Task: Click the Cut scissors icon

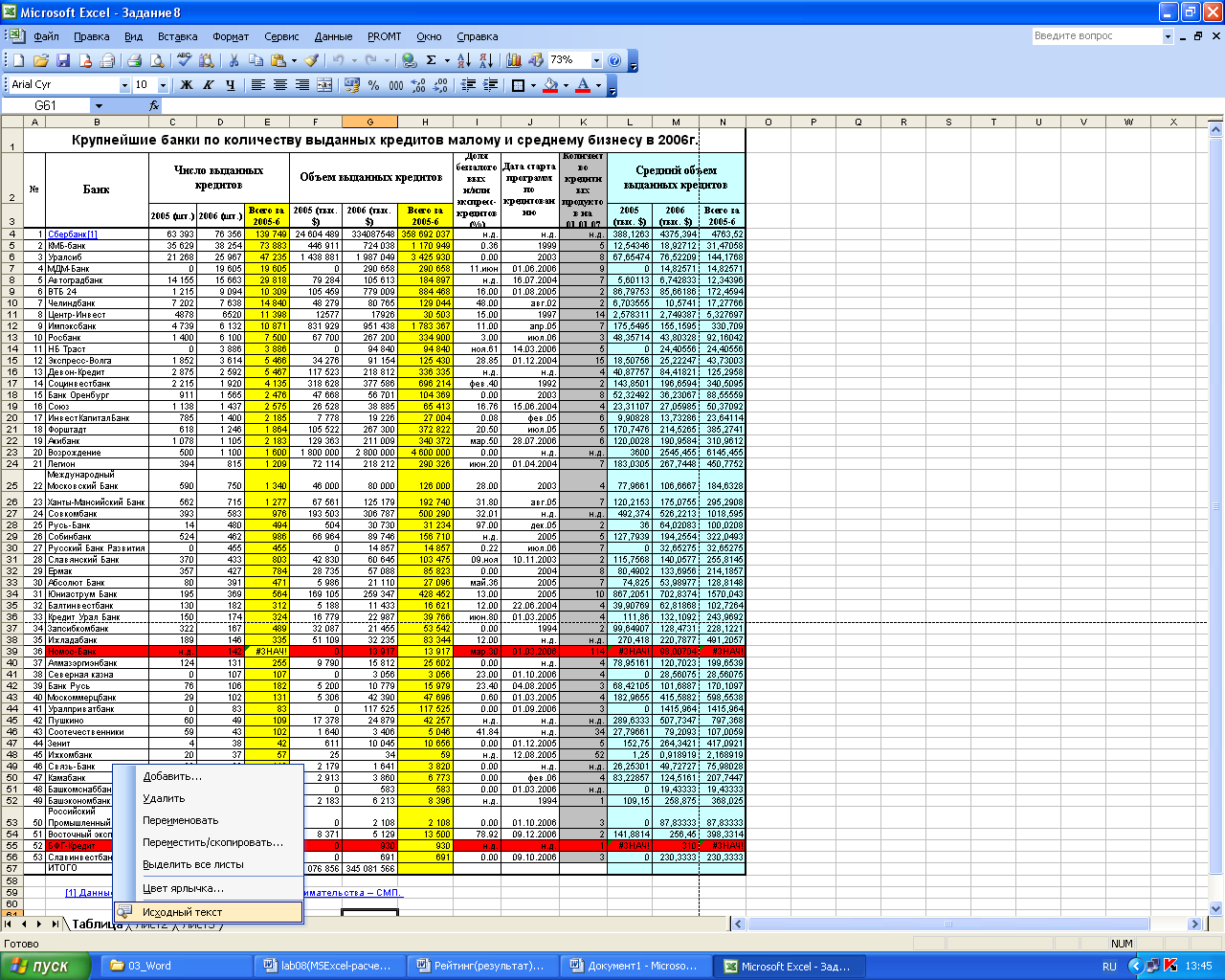Action: tap(234, 60)
